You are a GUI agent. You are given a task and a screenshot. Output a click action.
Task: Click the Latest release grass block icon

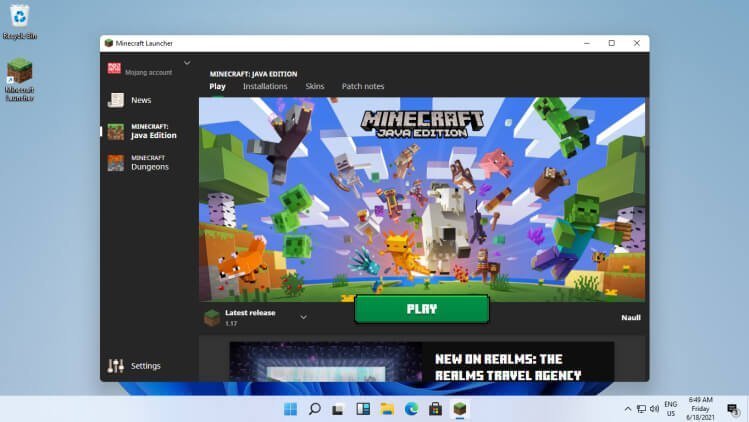click(212, 317)
